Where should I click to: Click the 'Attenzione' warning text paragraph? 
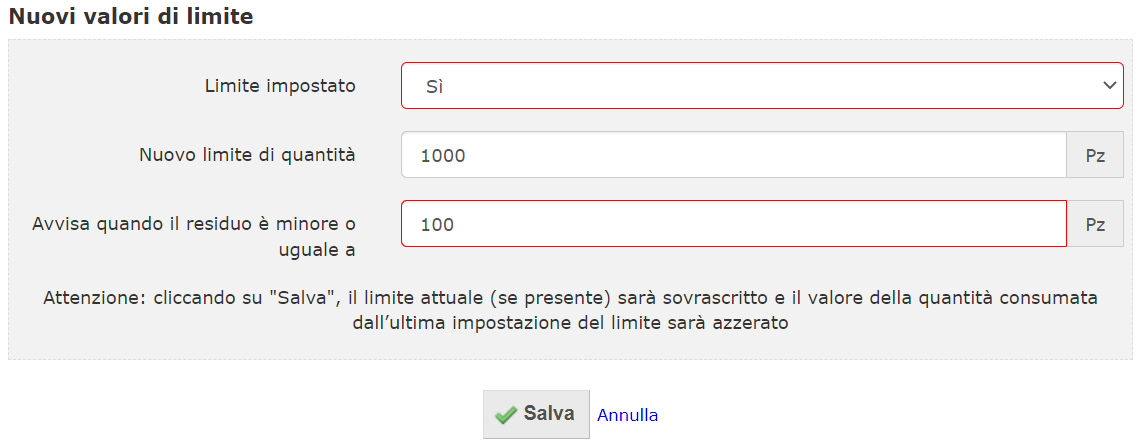tap(570, 311)
